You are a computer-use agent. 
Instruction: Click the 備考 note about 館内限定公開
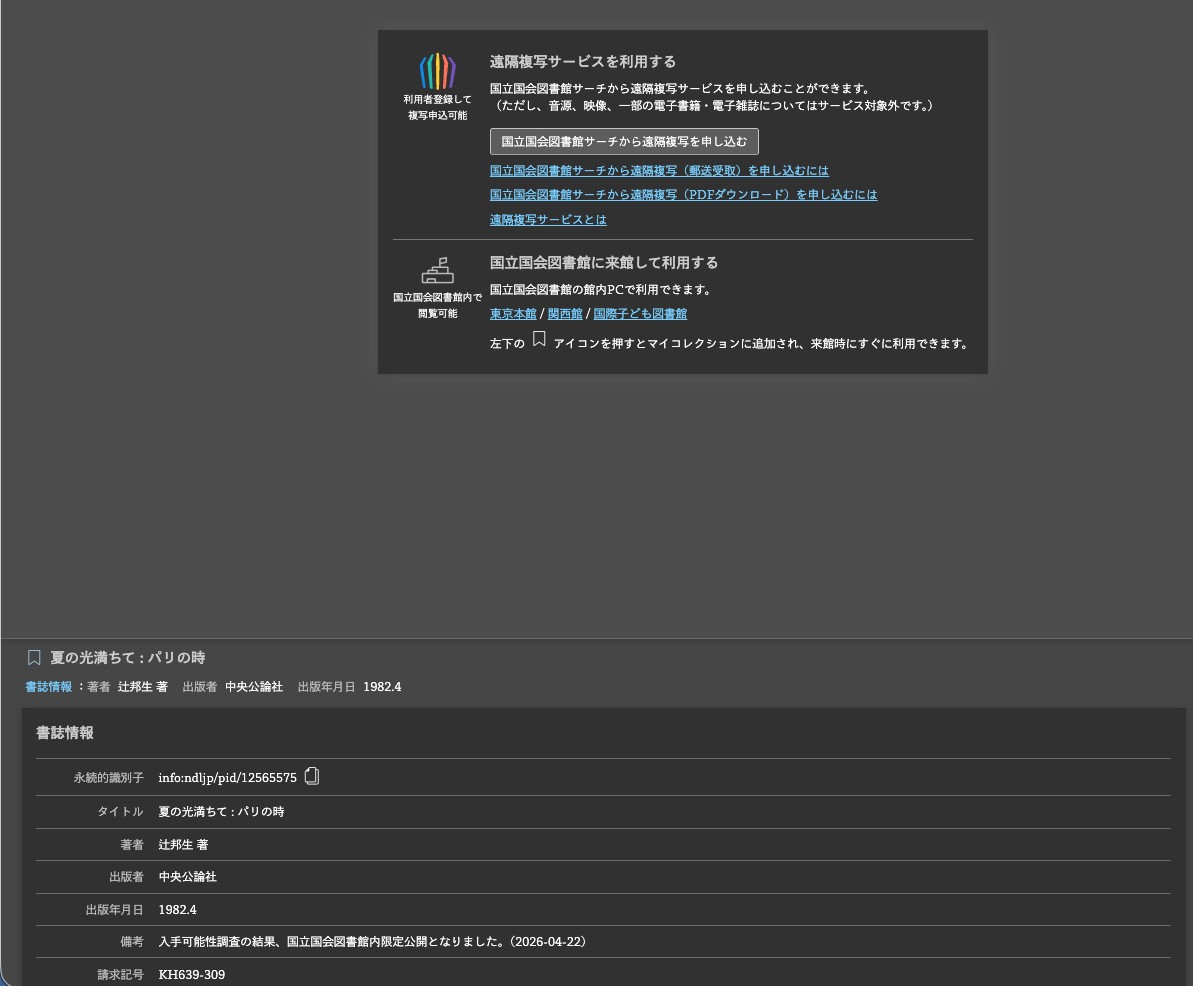pos(374,942)
